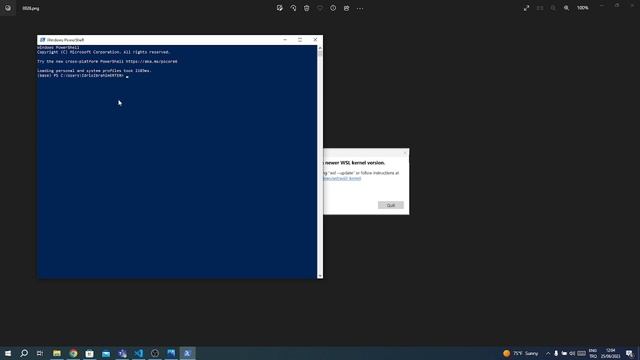Screen dimensions: 640x360
Task: Open the Sunny weather widget in taskbar
Action: point(521,353)
